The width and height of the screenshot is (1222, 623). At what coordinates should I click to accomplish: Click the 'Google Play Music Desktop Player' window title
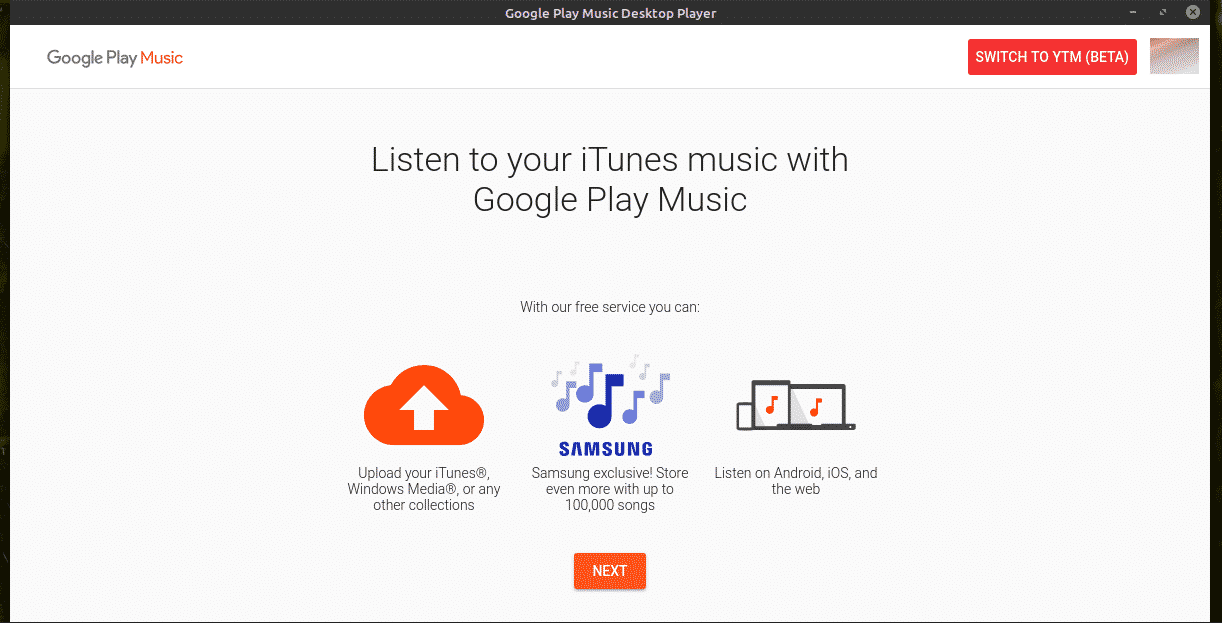click(x=611, y=13)
